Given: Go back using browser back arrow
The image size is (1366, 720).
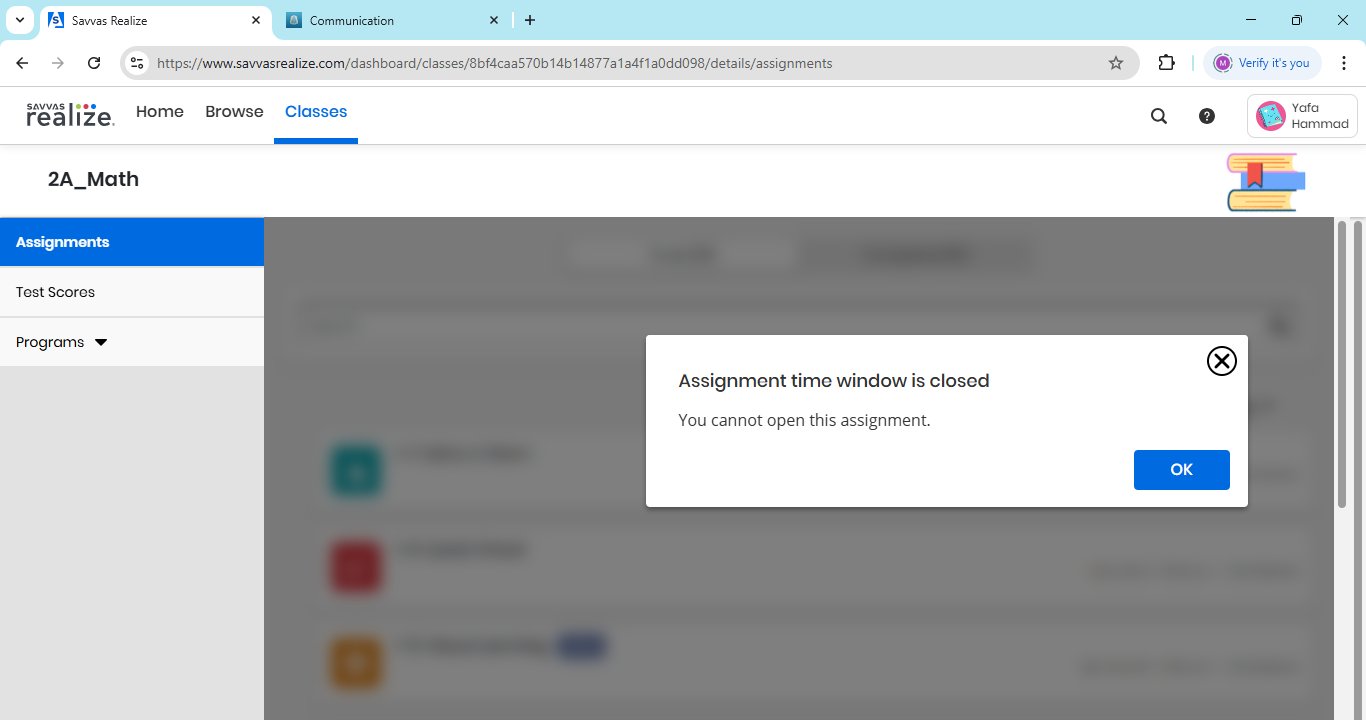Looking at the screenshot, I should point(22,63).
